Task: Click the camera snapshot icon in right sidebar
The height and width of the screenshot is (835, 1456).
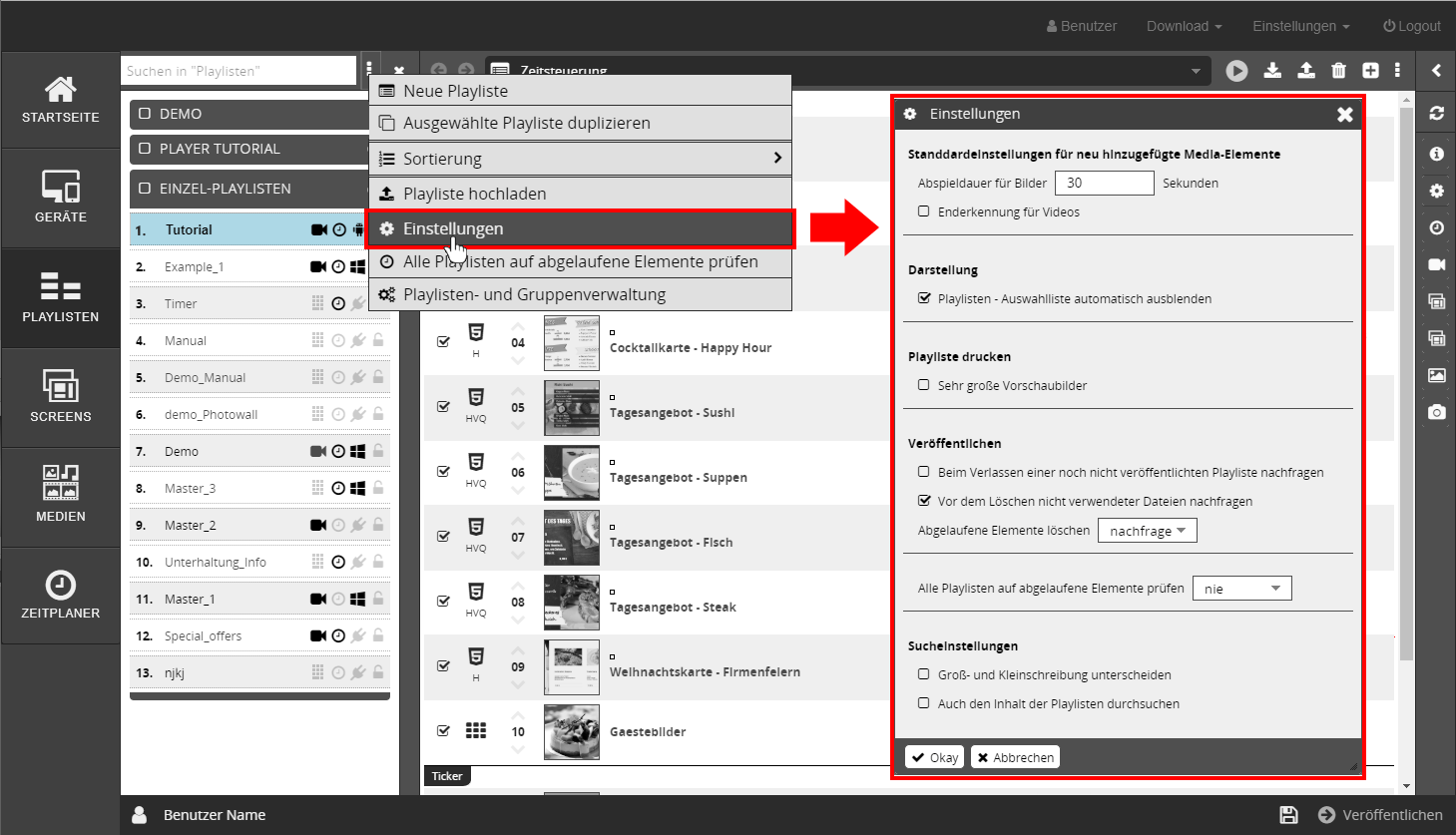Action: (x=1436, y=412)
